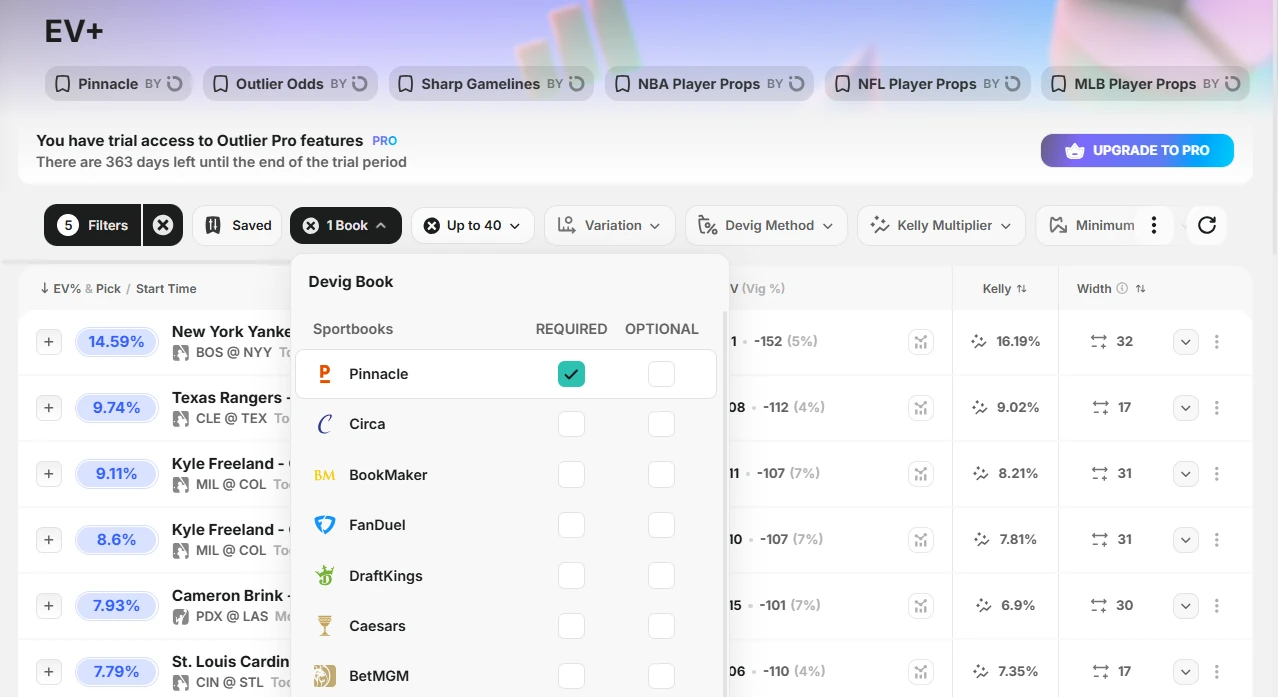Viewport: 1278px width, 697px height.
Task: Add the Texas Rangers 9.74% pick
Action: pyautogui.click(x=49, y=408)
